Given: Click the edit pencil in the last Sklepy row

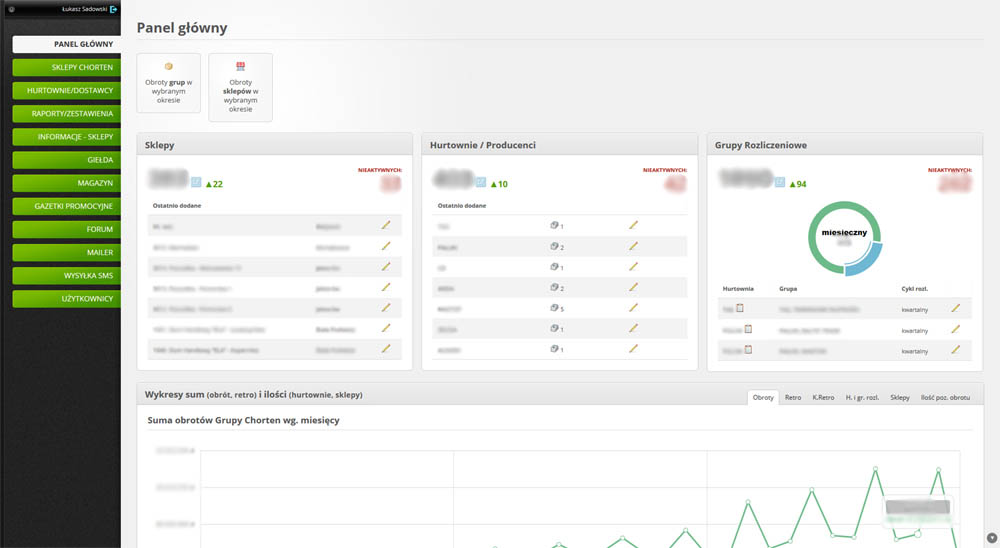Looking at the screenshot, I should 386,349.
